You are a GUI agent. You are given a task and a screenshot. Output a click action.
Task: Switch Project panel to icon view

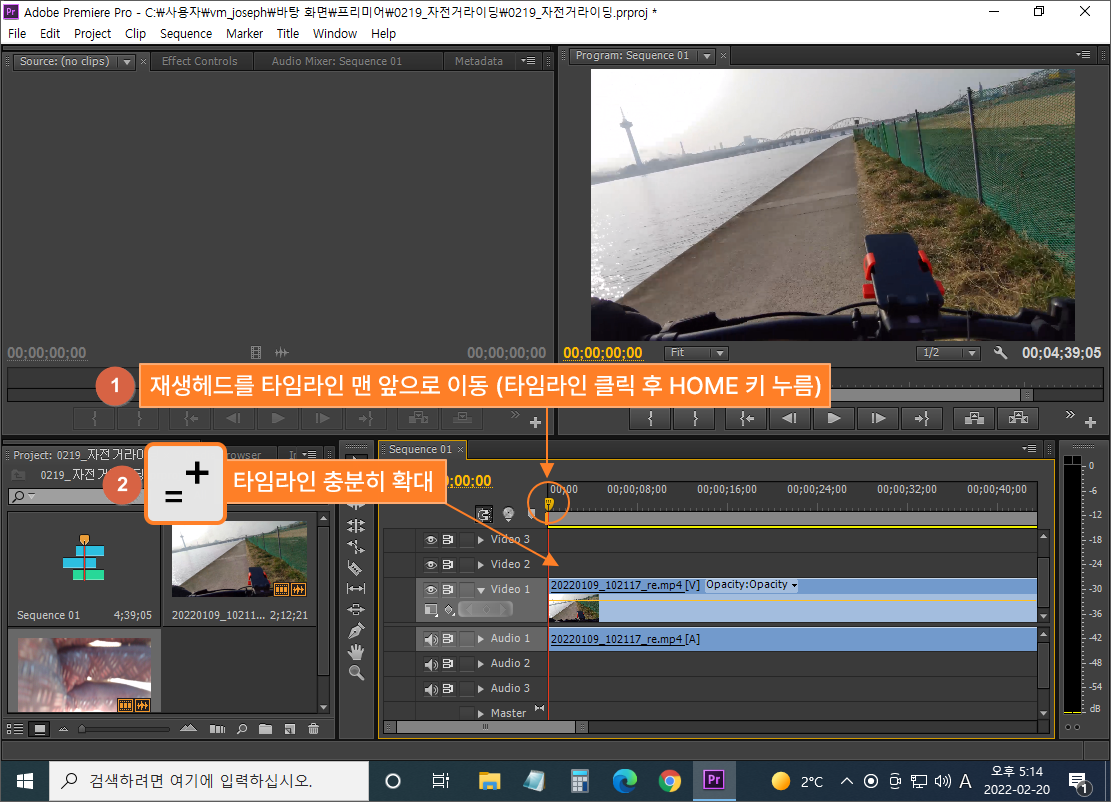click(x=40, y=728)
